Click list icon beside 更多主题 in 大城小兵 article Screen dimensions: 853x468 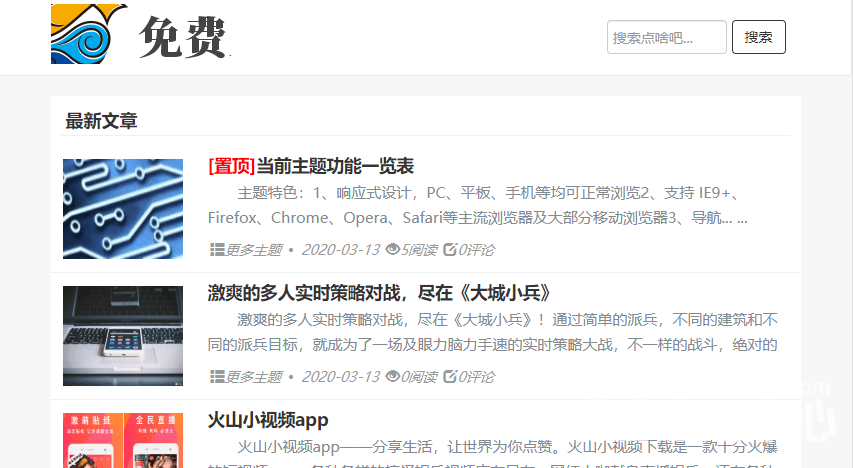click(217, 377)
